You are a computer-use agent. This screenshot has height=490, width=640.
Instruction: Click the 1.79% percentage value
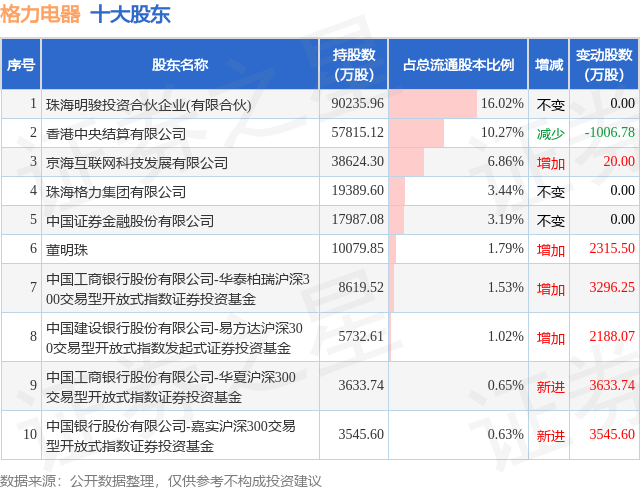click(x=505, y=248)
